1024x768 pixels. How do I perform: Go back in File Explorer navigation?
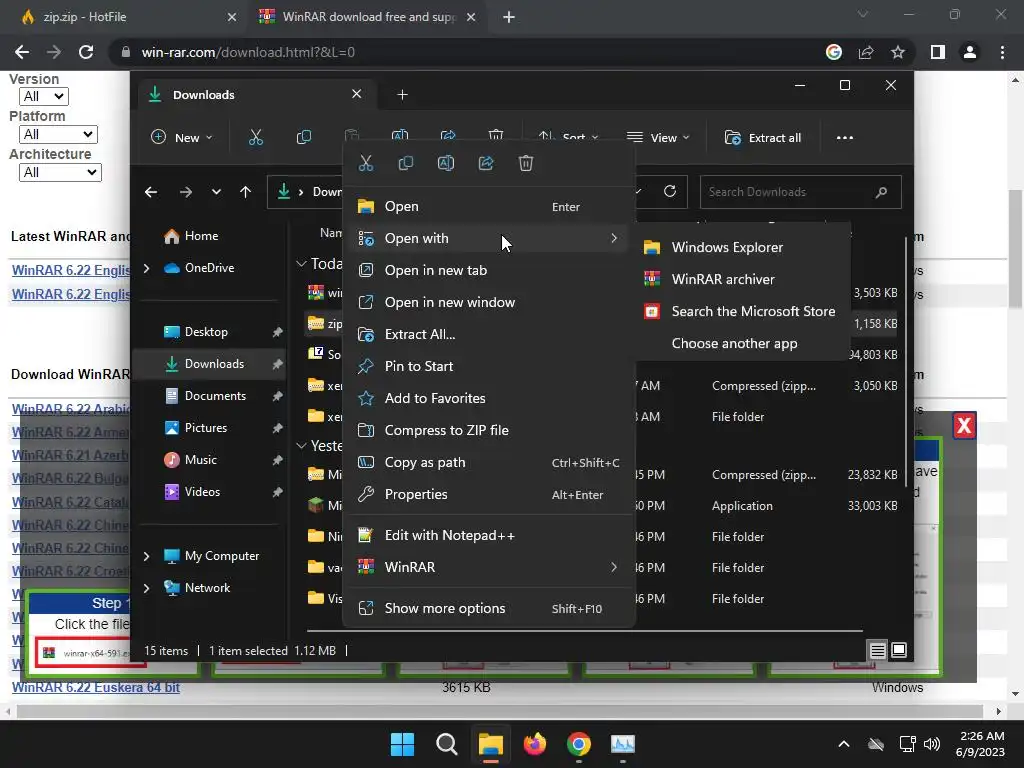point(151,192)
